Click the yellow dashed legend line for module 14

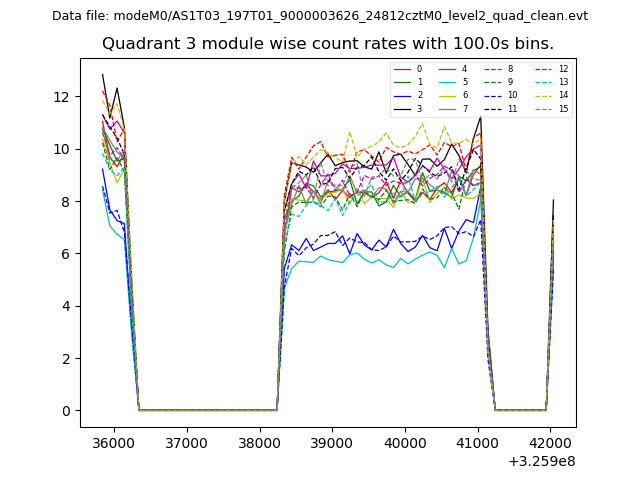pos(543,95)
